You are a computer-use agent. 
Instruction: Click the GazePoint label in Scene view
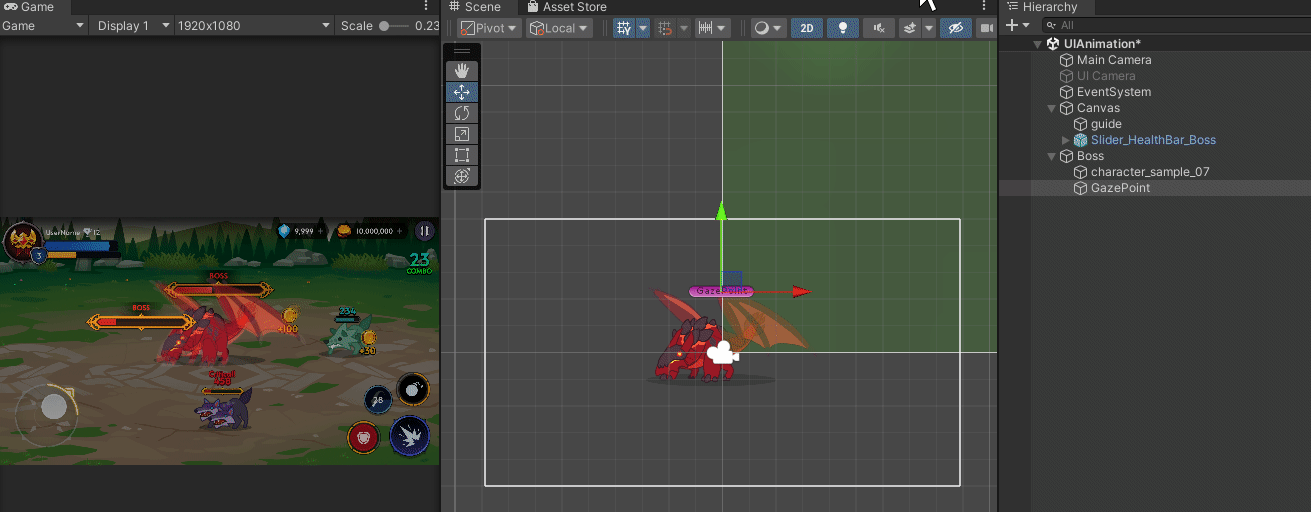[x=720, y=291]
